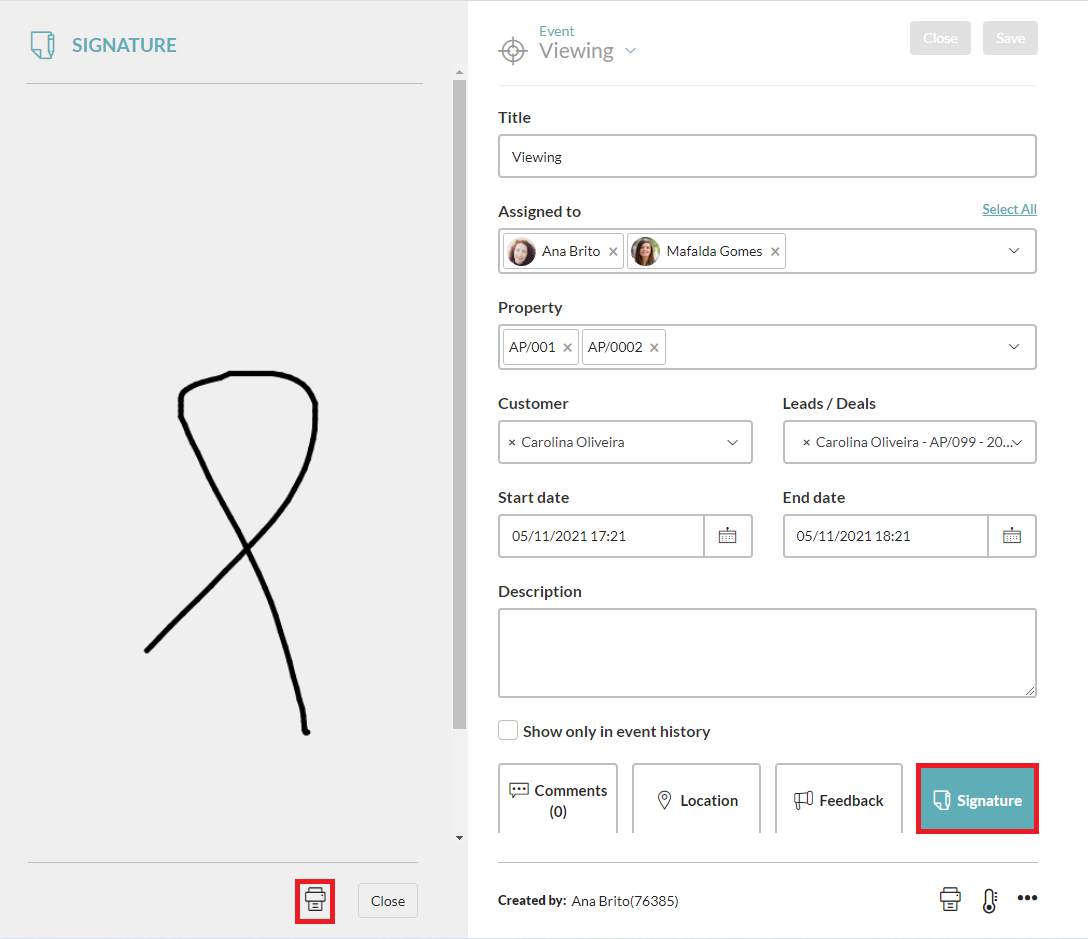Expand the Property dropdown
Viewport: 1088px width, 939px height.
[1014, 346]
